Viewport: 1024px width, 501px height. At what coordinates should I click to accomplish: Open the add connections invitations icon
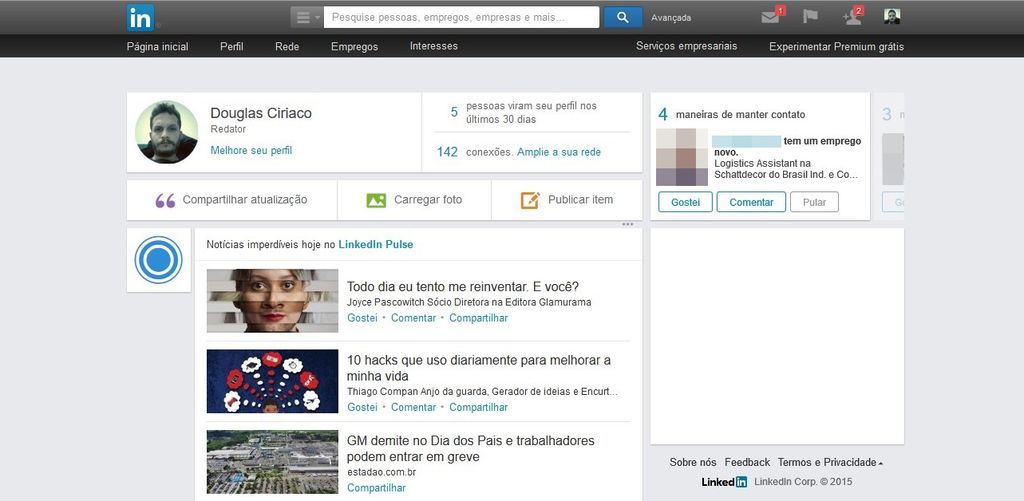point(852,18)
